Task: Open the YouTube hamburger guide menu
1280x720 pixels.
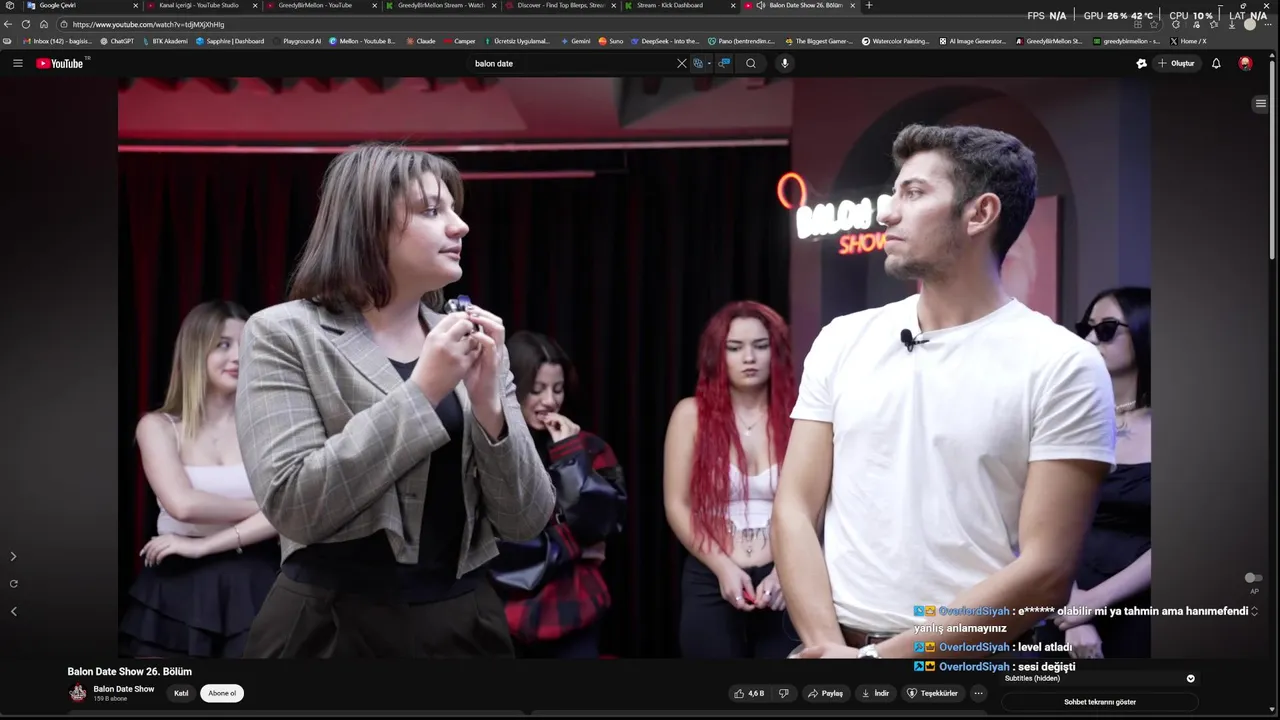Action: coord(17,63)
